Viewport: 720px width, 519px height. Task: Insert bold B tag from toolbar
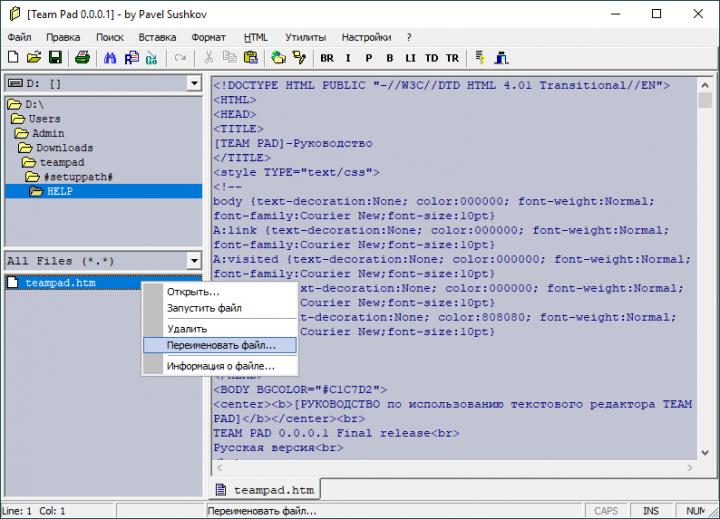point(390,58)
